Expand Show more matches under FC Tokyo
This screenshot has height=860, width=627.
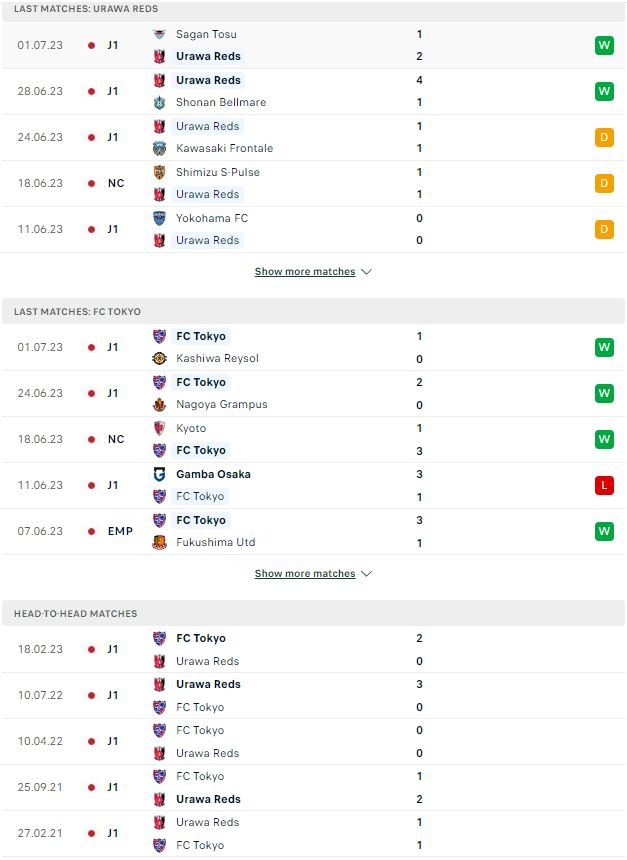point(305,574)
